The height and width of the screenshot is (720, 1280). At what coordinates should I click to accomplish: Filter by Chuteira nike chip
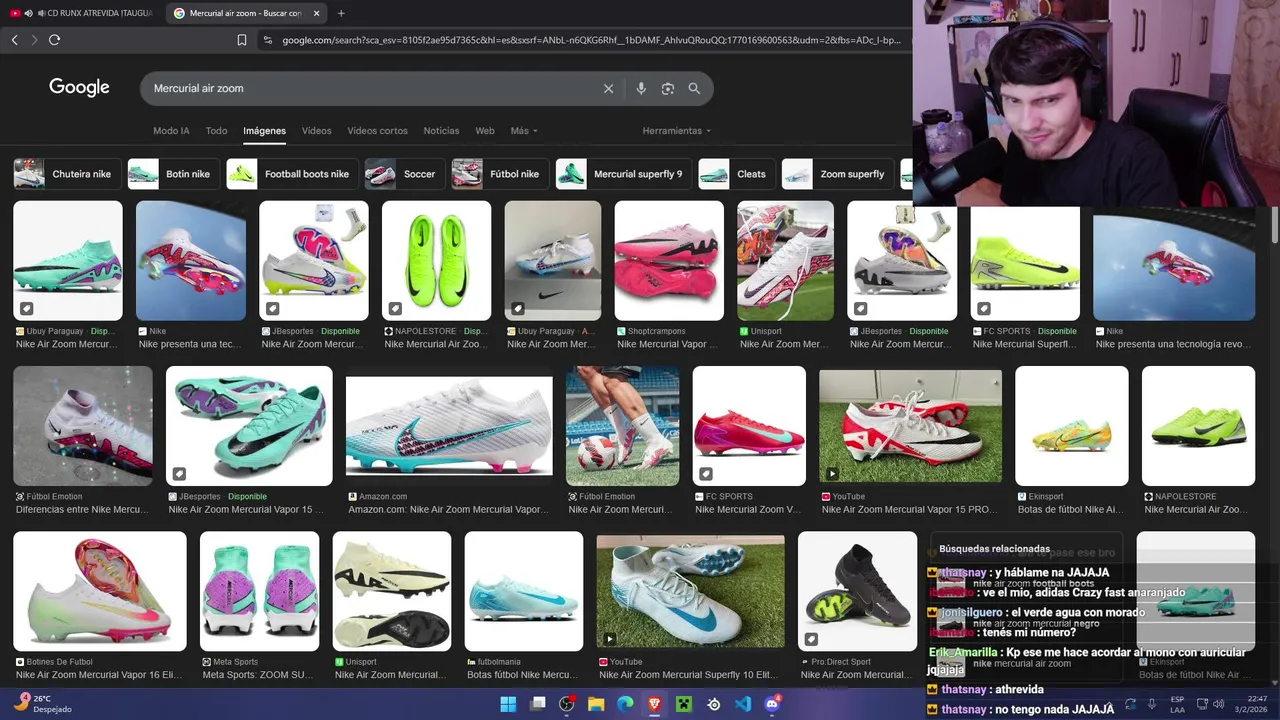pos(67,174)
